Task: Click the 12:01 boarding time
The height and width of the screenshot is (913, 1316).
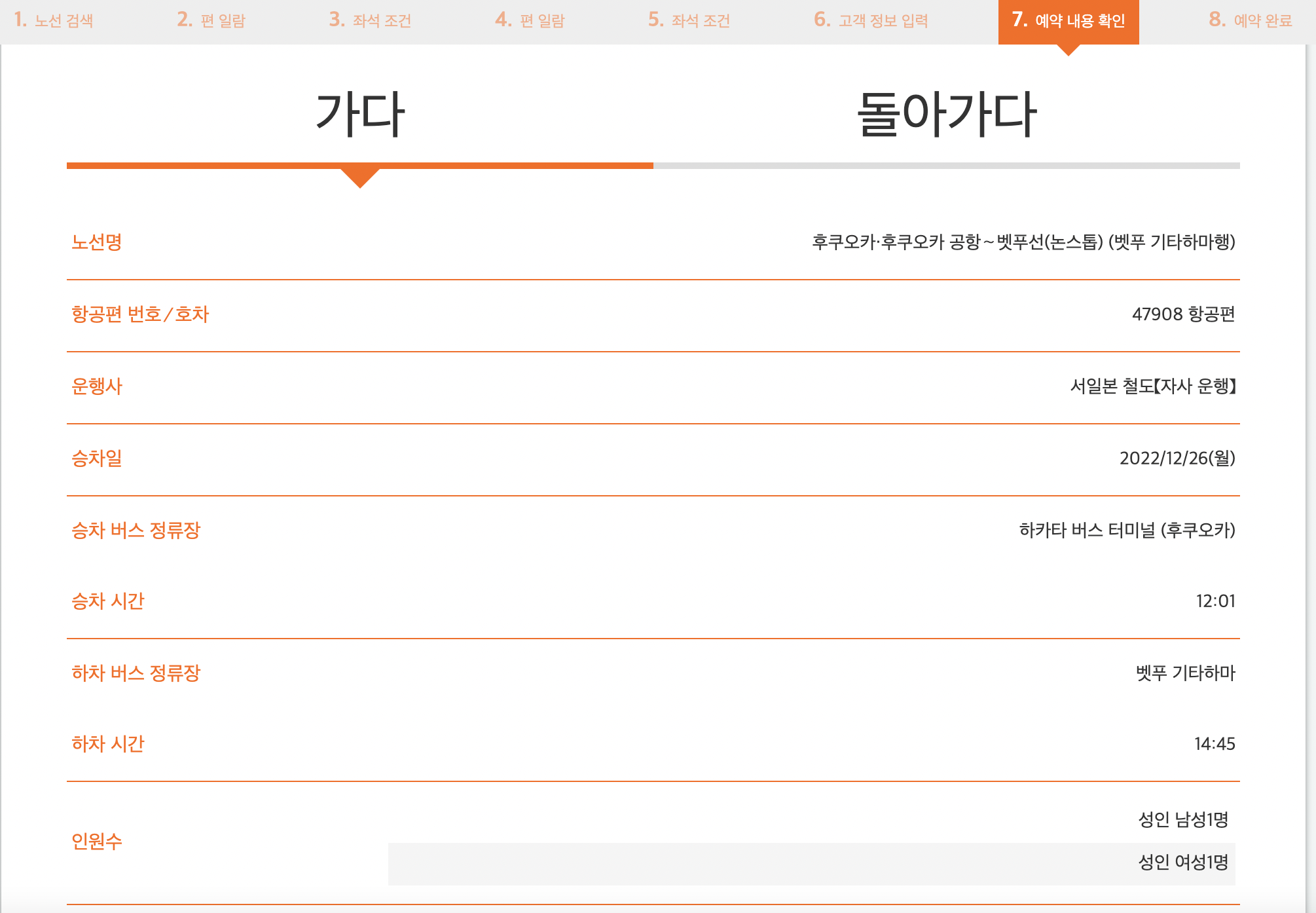Action: tap(1215, 601)
